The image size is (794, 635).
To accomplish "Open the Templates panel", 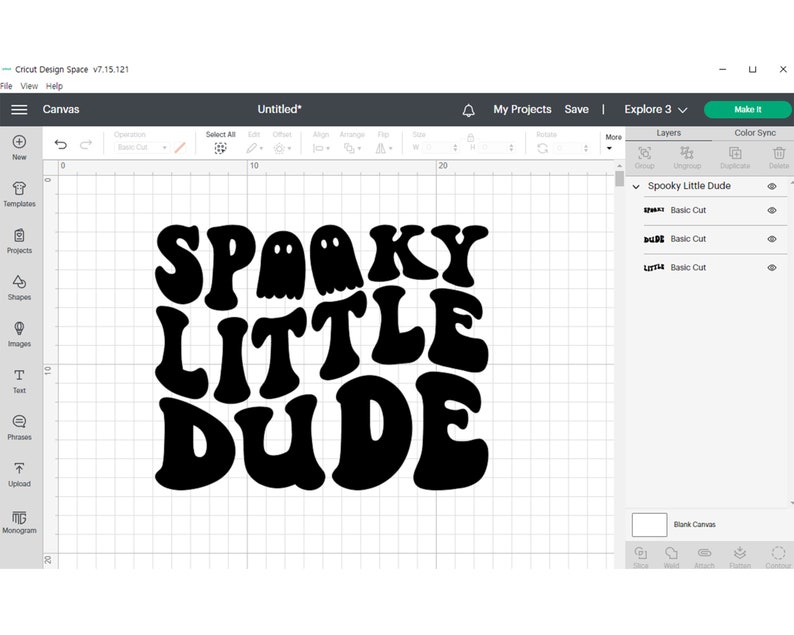I will 19,189.
